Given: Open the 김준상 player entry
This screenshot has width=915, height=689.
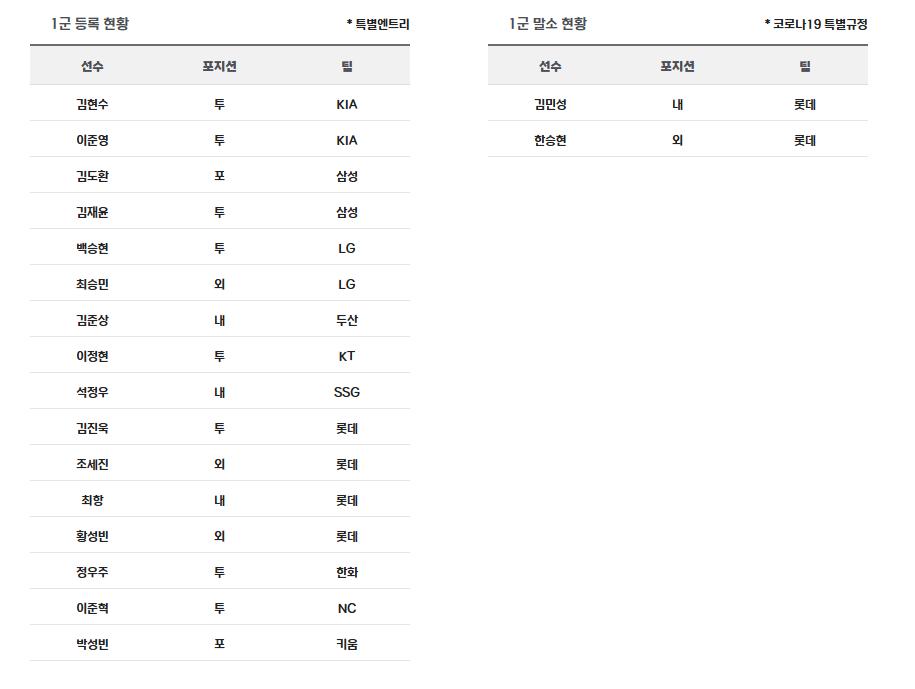Looking at the screenshot, I should pyautogui.click(x=92, y=320).
